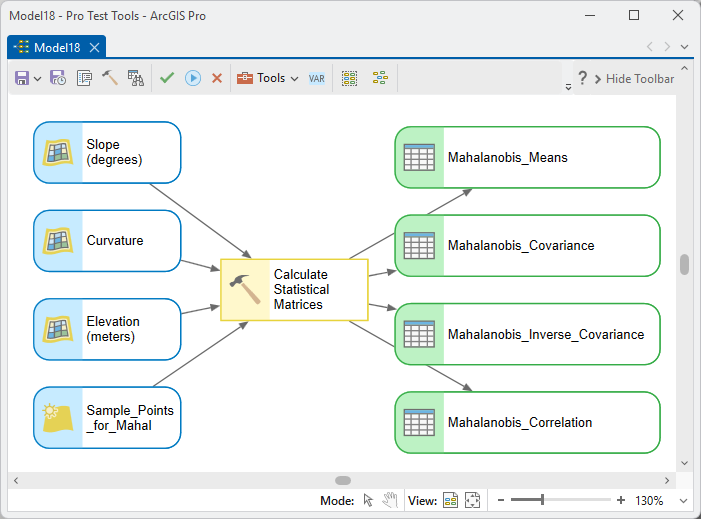Switch to Pan mode hand
The height and width of the screenshot is (519, 701).
390,500
